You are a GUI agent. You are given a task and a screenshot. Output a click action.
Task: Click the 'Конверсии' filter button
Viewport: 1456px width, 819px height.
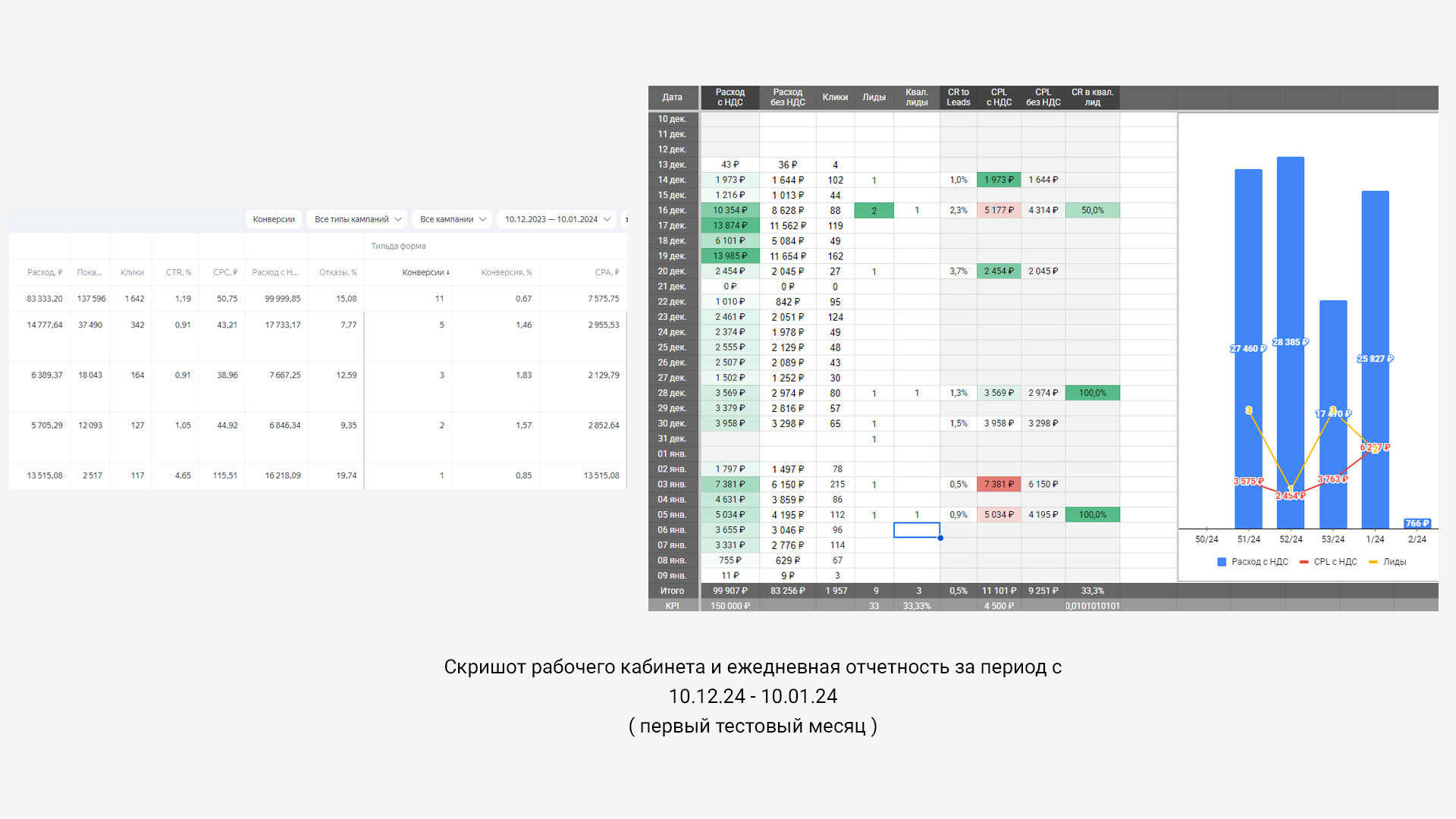coord(274,219)
